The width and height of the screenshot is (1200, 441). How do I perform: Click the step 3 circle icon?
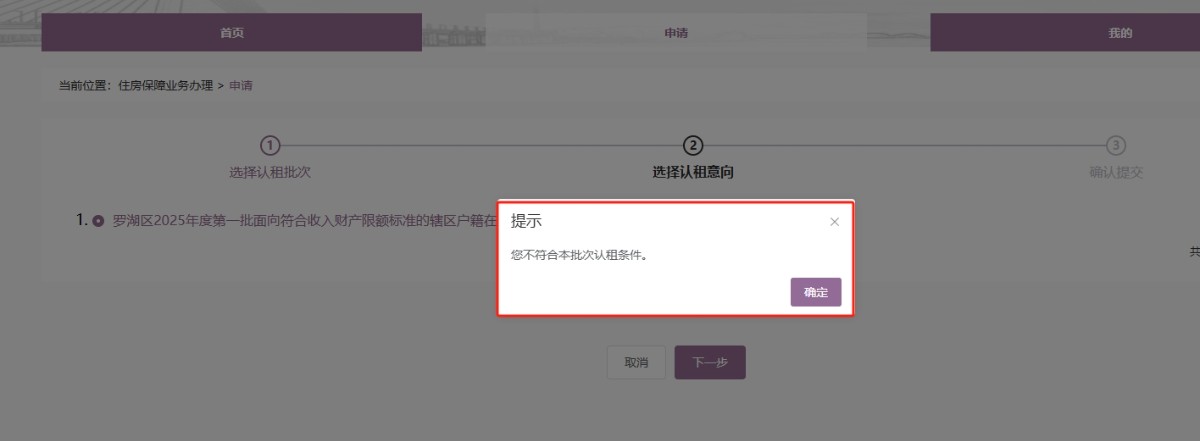point(1116,146)
